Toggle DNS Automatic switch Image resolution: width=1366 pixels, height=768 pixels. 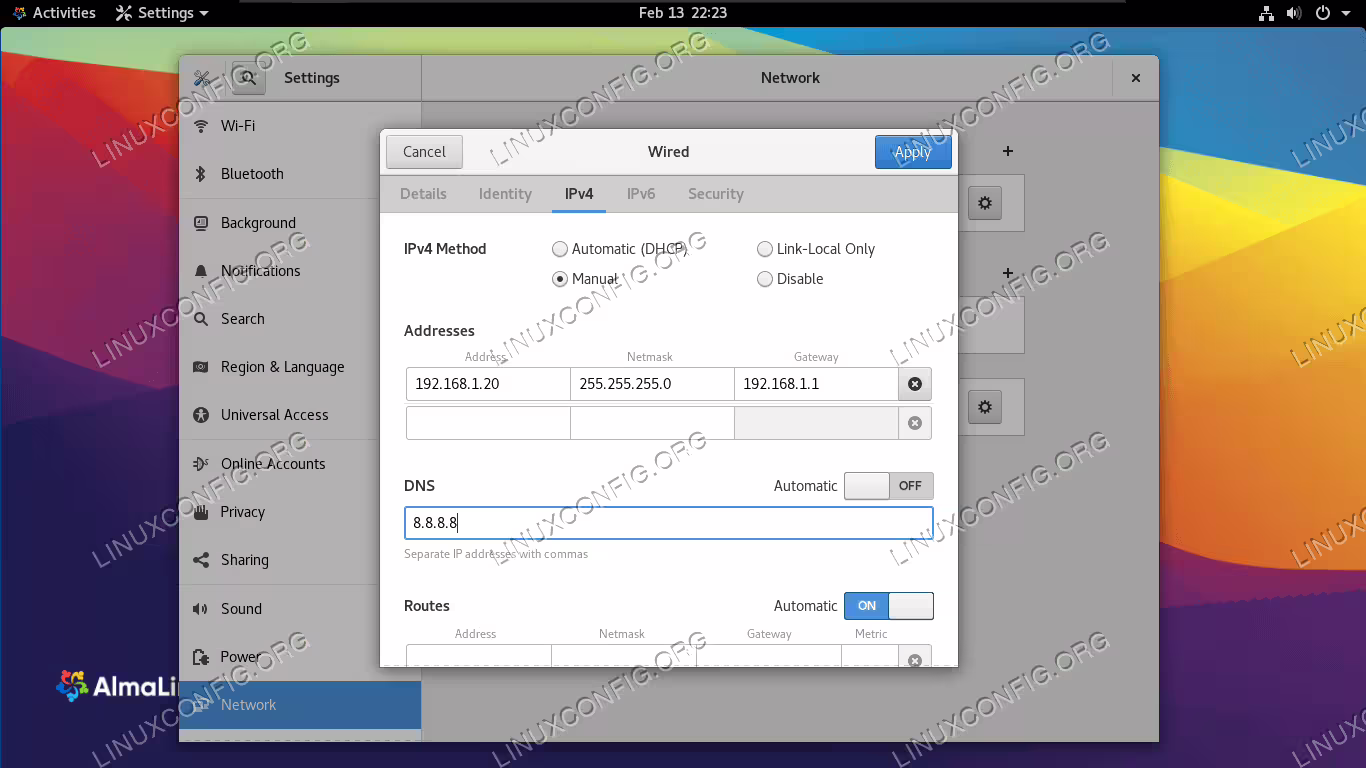click(889, 486)
